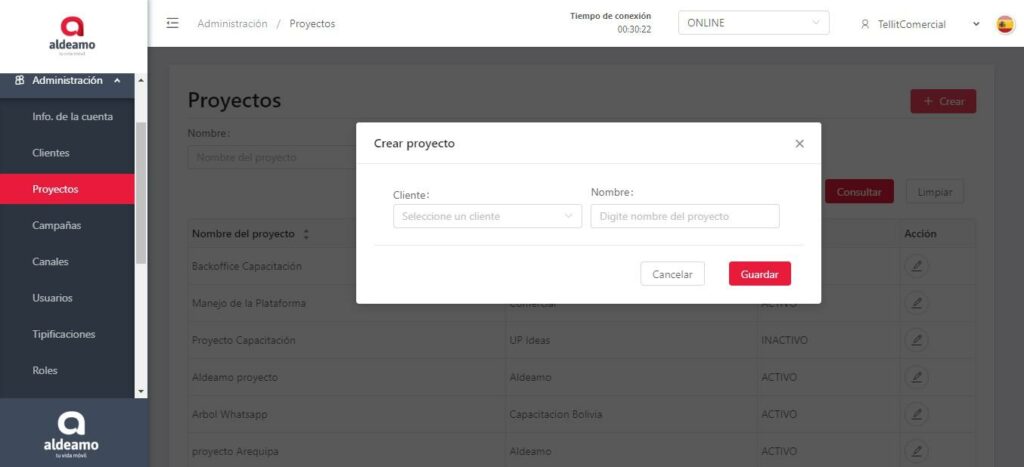Open the Seleccione un cliente dropdown
The height and width of the screenshot is (467, 1024).
[487, 216]
